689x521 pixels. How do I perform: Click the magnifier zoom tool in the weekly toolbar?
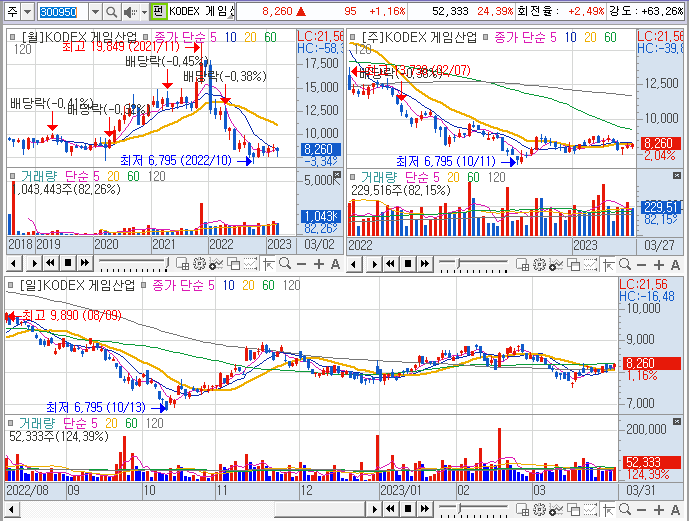625,265
